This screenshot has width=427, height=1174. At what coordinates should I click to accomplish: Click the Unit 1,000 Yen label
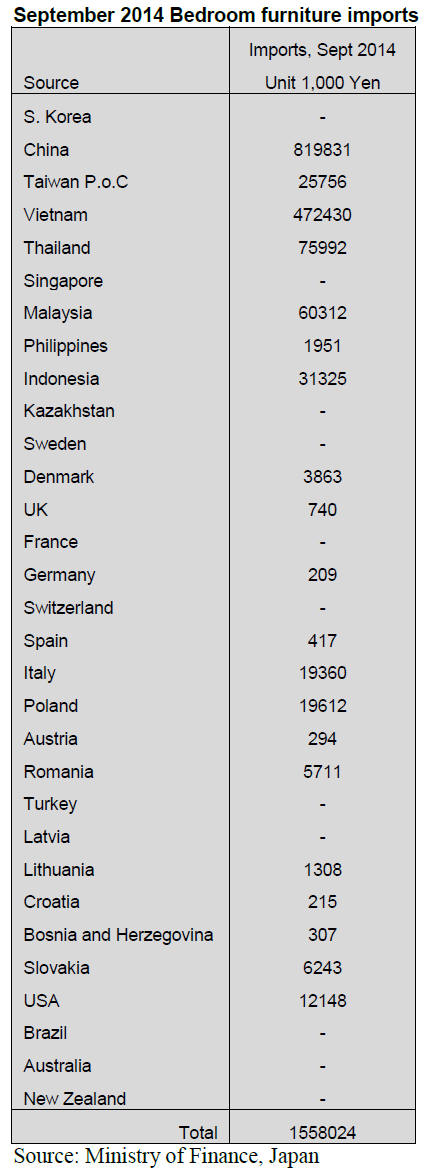pyautogui.click(x=322, y=83)
